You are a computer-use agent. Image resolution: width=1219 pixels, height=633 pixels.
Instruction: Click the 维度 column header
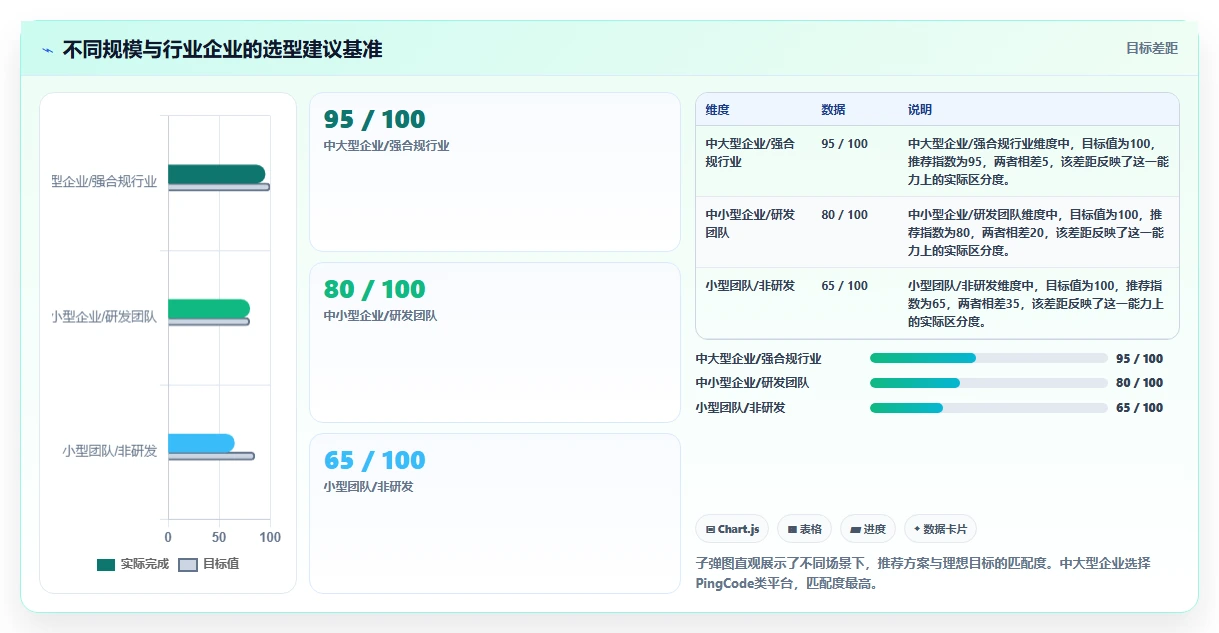[717, 110]
